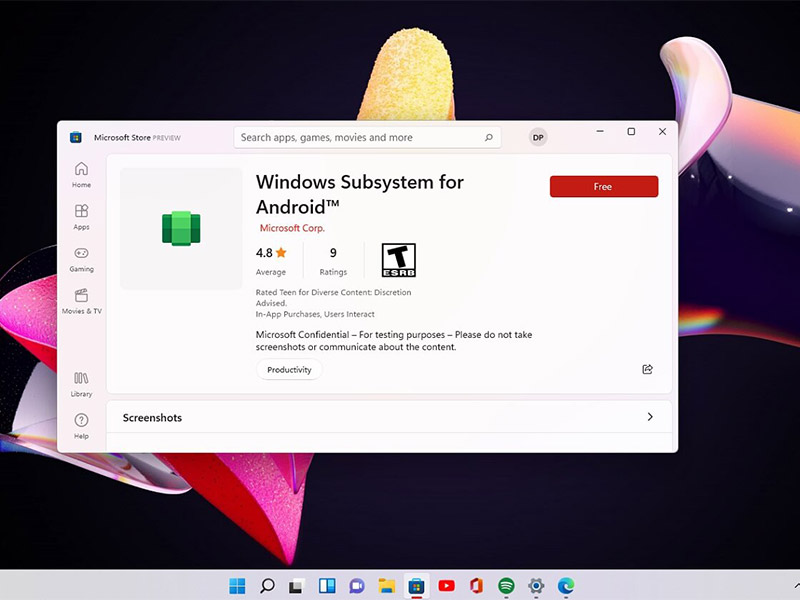Open the DP user profile avatar

538,137
